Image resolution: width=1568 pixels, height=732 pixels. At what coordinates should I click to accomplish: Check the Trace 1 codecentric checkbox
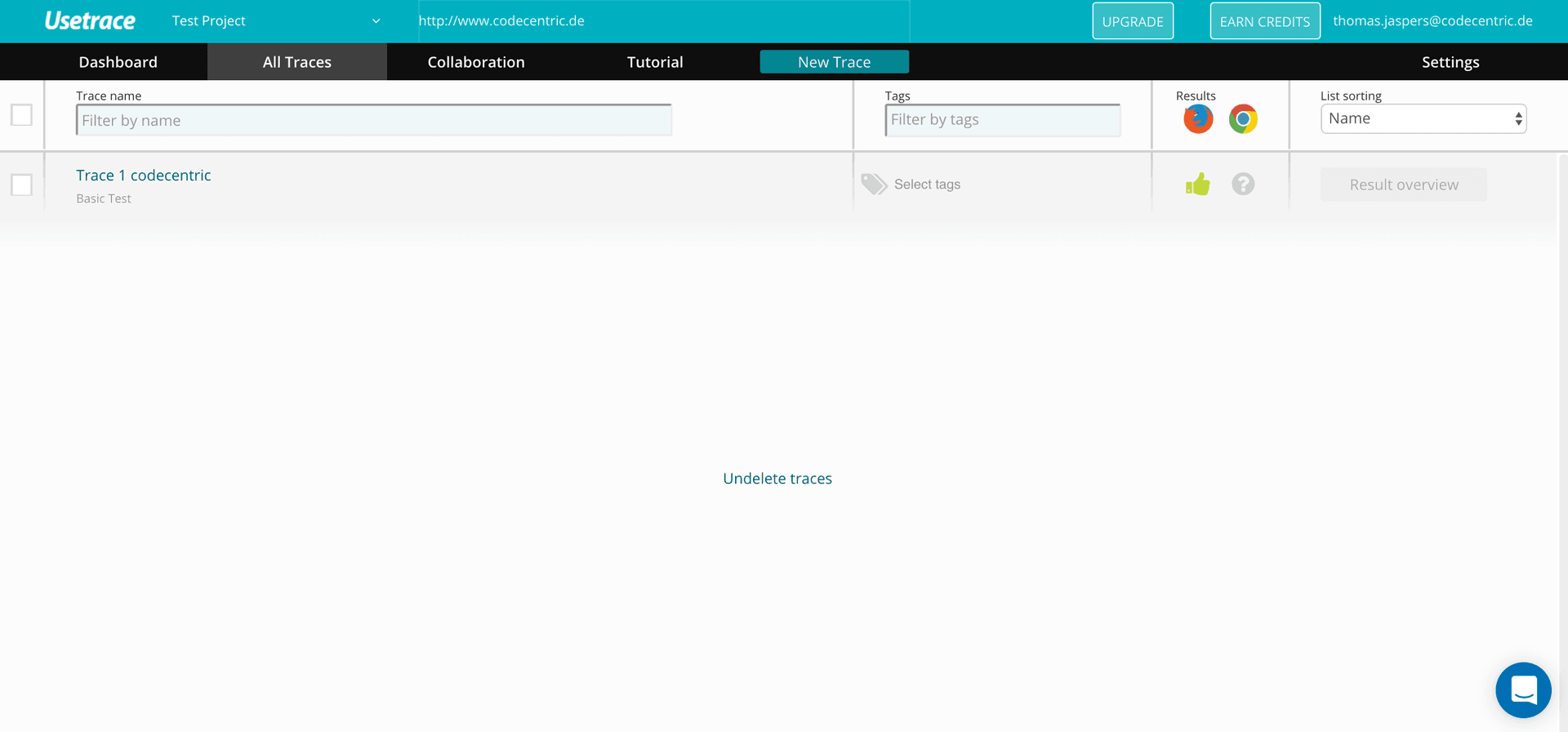pos(22,185)
